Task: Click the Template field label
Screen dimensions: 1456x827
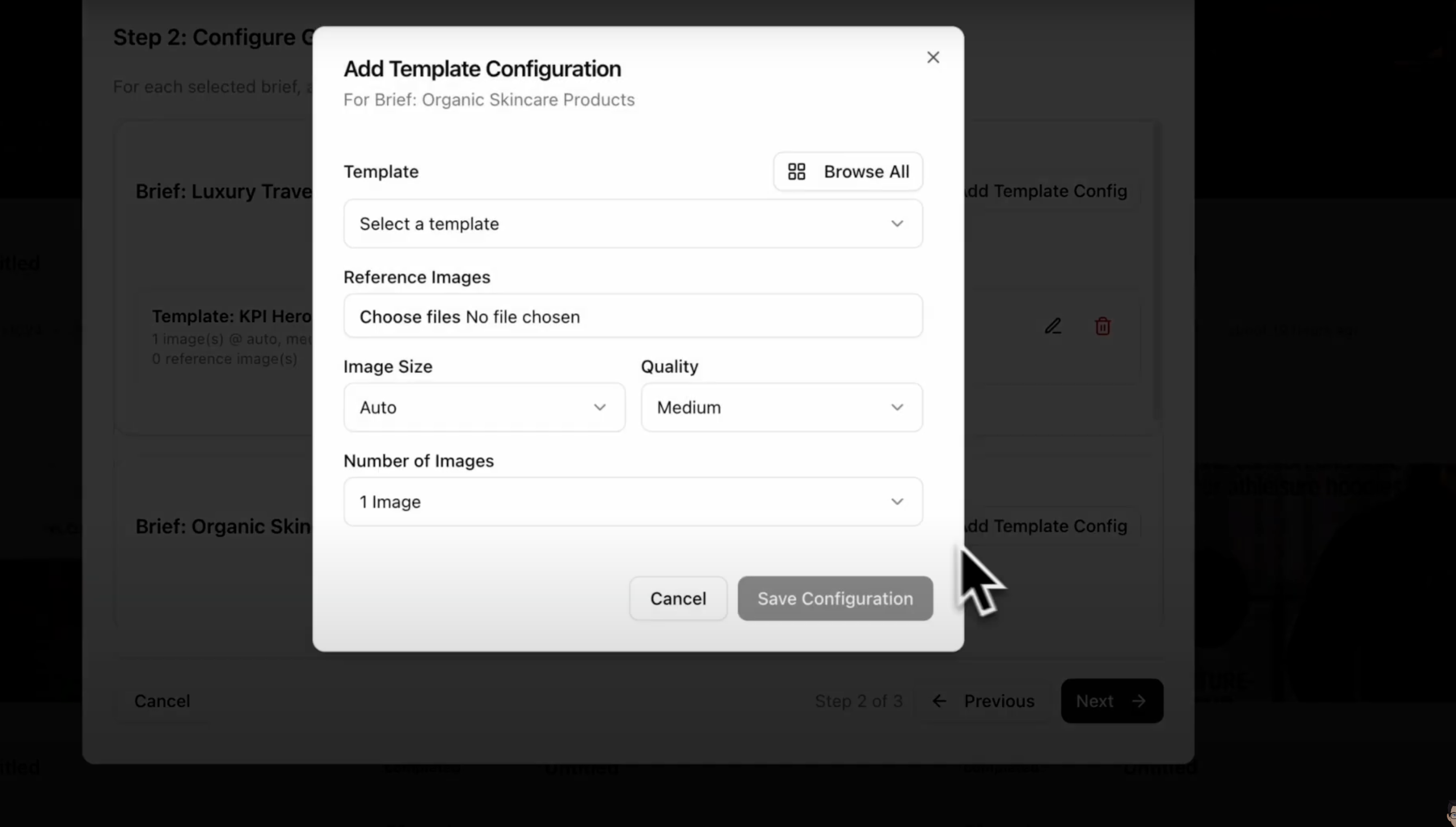Action: click(x=381, y=171)
